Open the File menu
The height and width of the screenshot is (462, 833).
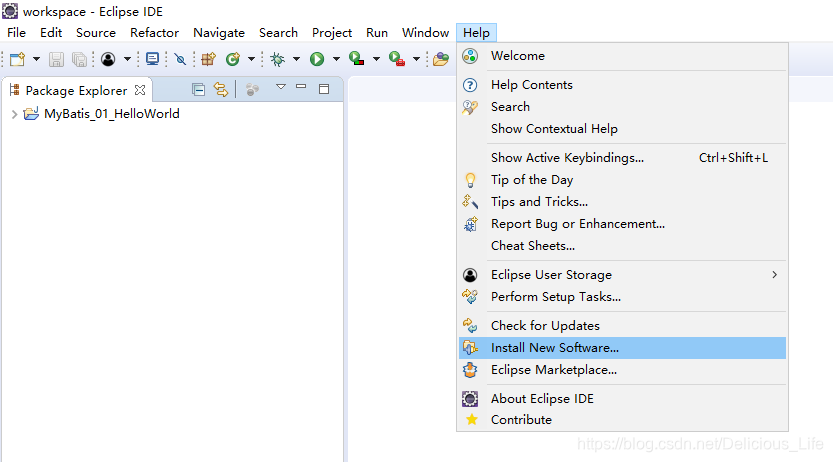16,33
